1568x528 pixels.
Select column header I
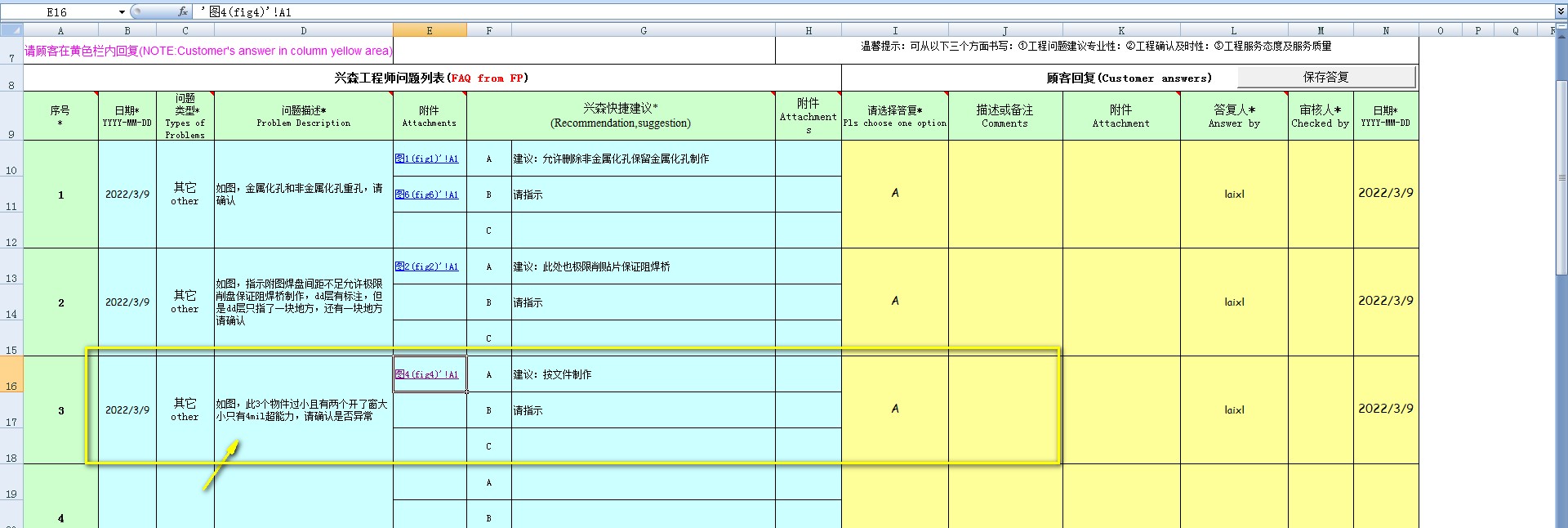pyautogui.click(x=895, y=30)
